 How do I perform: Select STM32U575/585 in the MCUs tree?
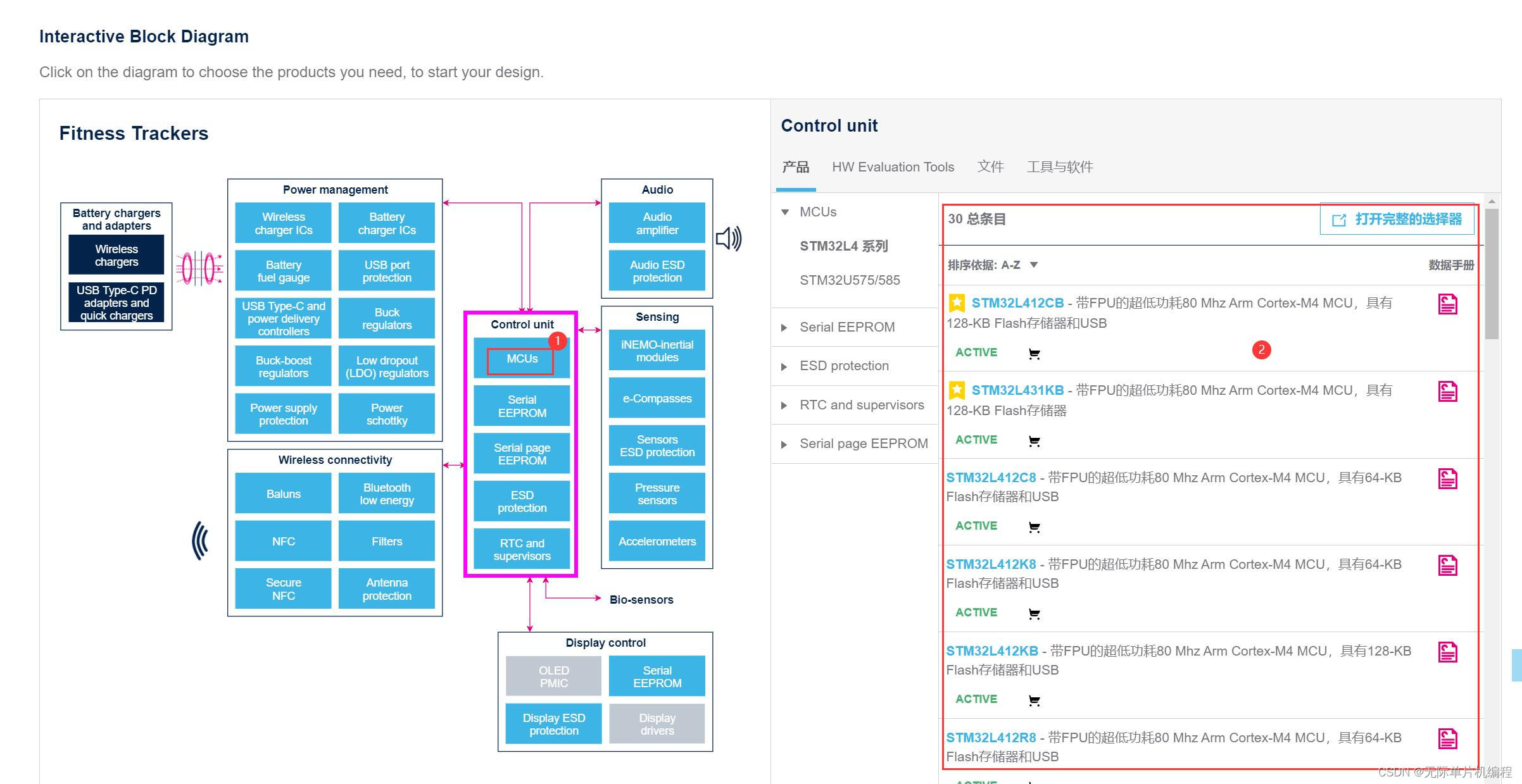(849, 280)
